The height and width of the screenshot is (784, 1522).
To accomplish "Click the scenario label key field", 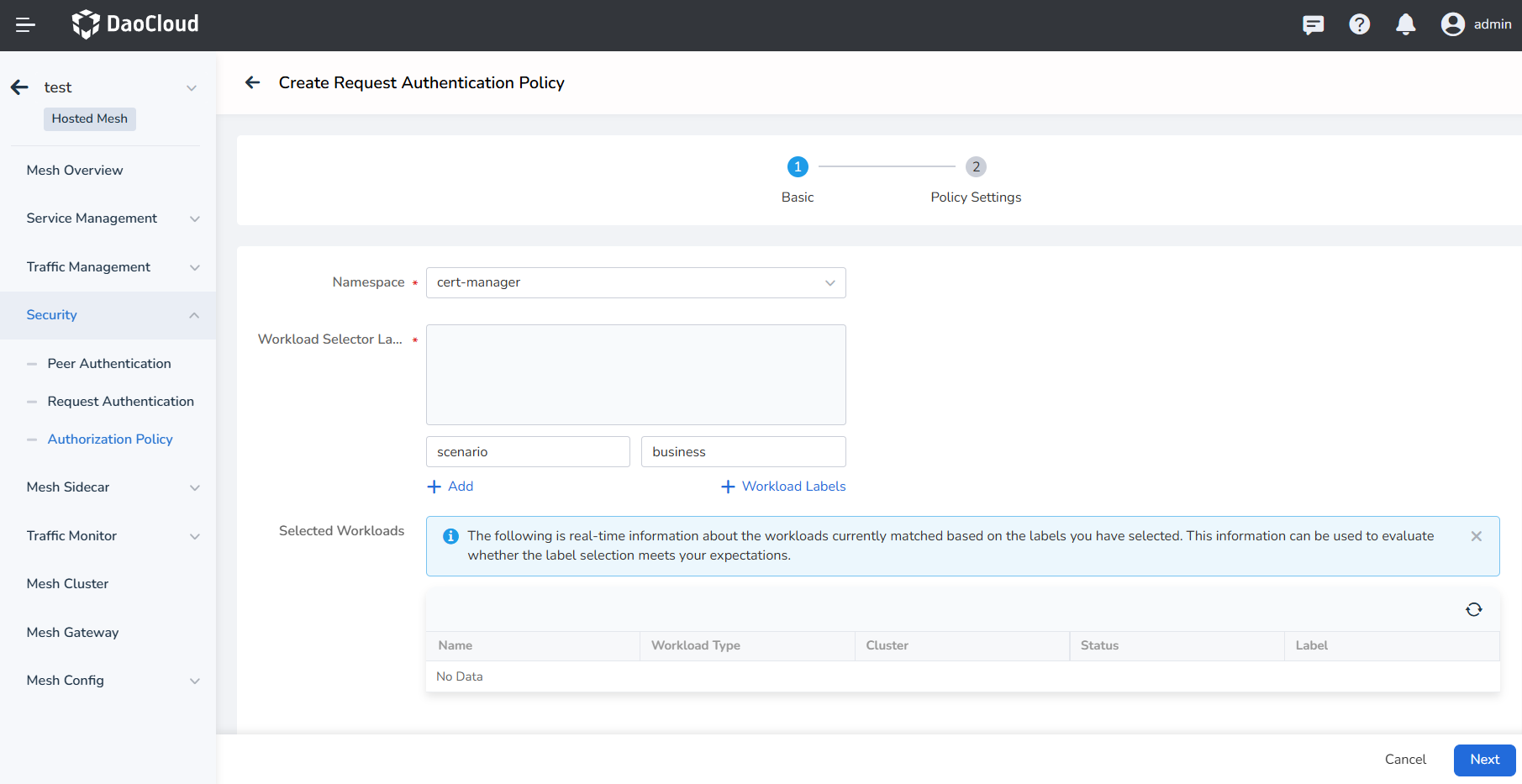I will (528, 452).
